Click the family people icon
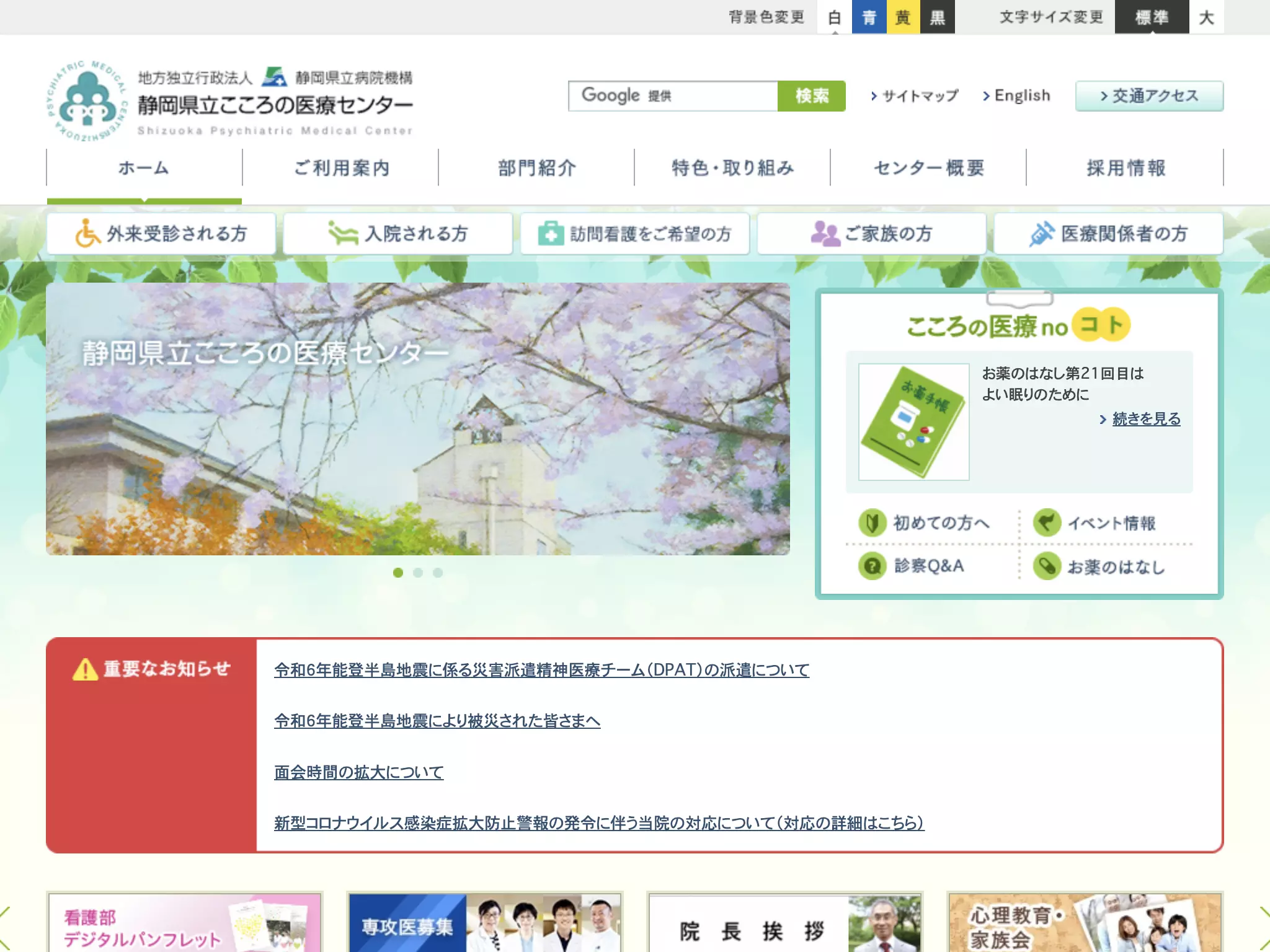 (825, 234)
